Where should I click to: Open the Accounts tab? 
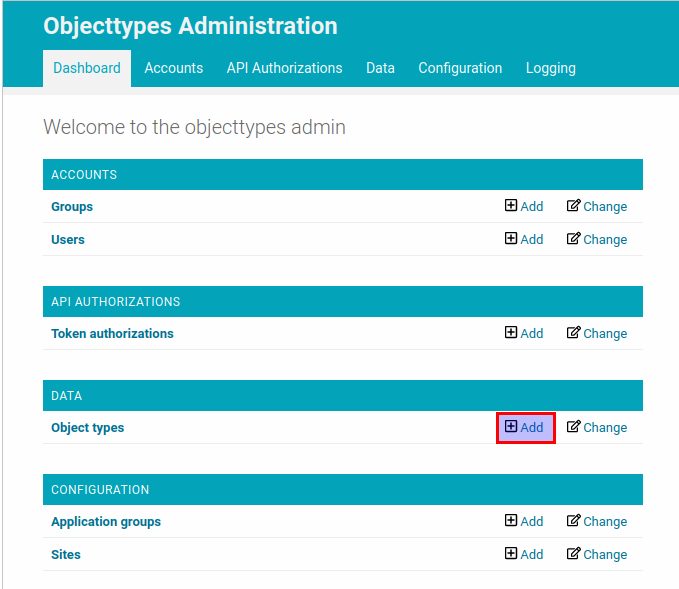click(174, 68)
